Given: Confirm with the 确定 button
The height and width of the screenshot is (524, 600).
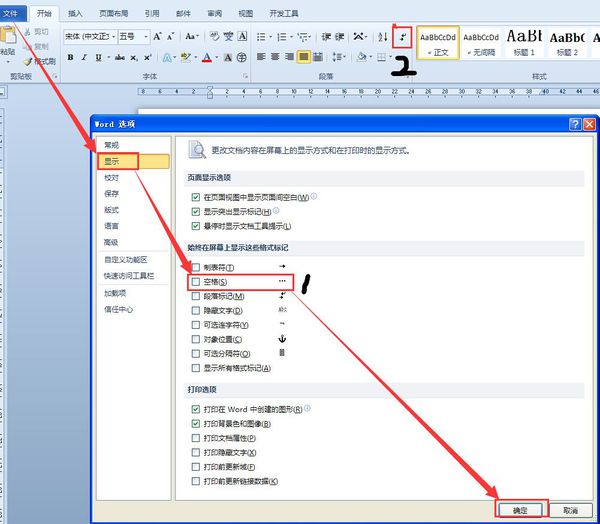Looking at the screenshot, I should [x=520, y=510].
